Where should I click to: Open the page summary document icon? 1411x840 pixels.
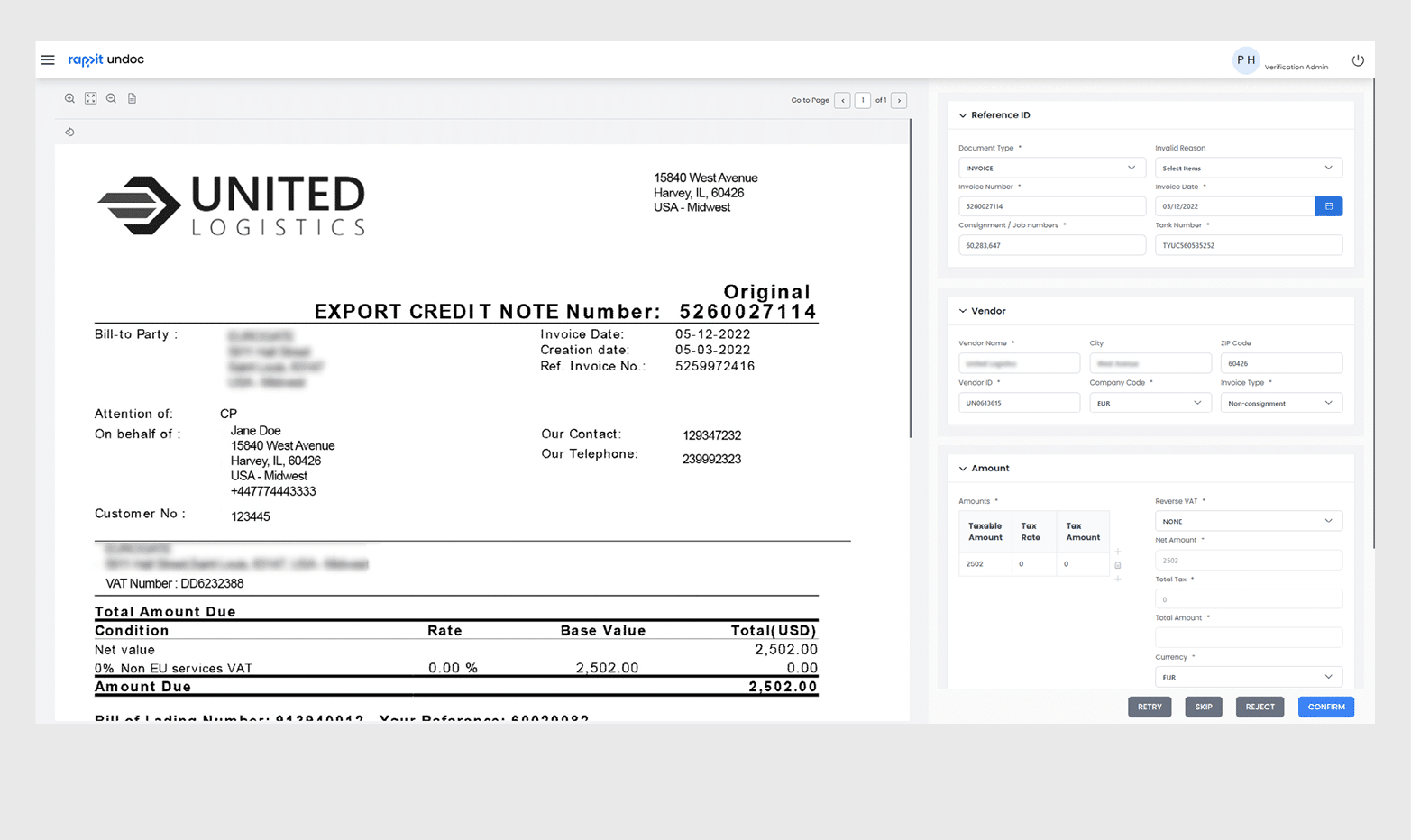pyautogui.click(x=132, y=97)
